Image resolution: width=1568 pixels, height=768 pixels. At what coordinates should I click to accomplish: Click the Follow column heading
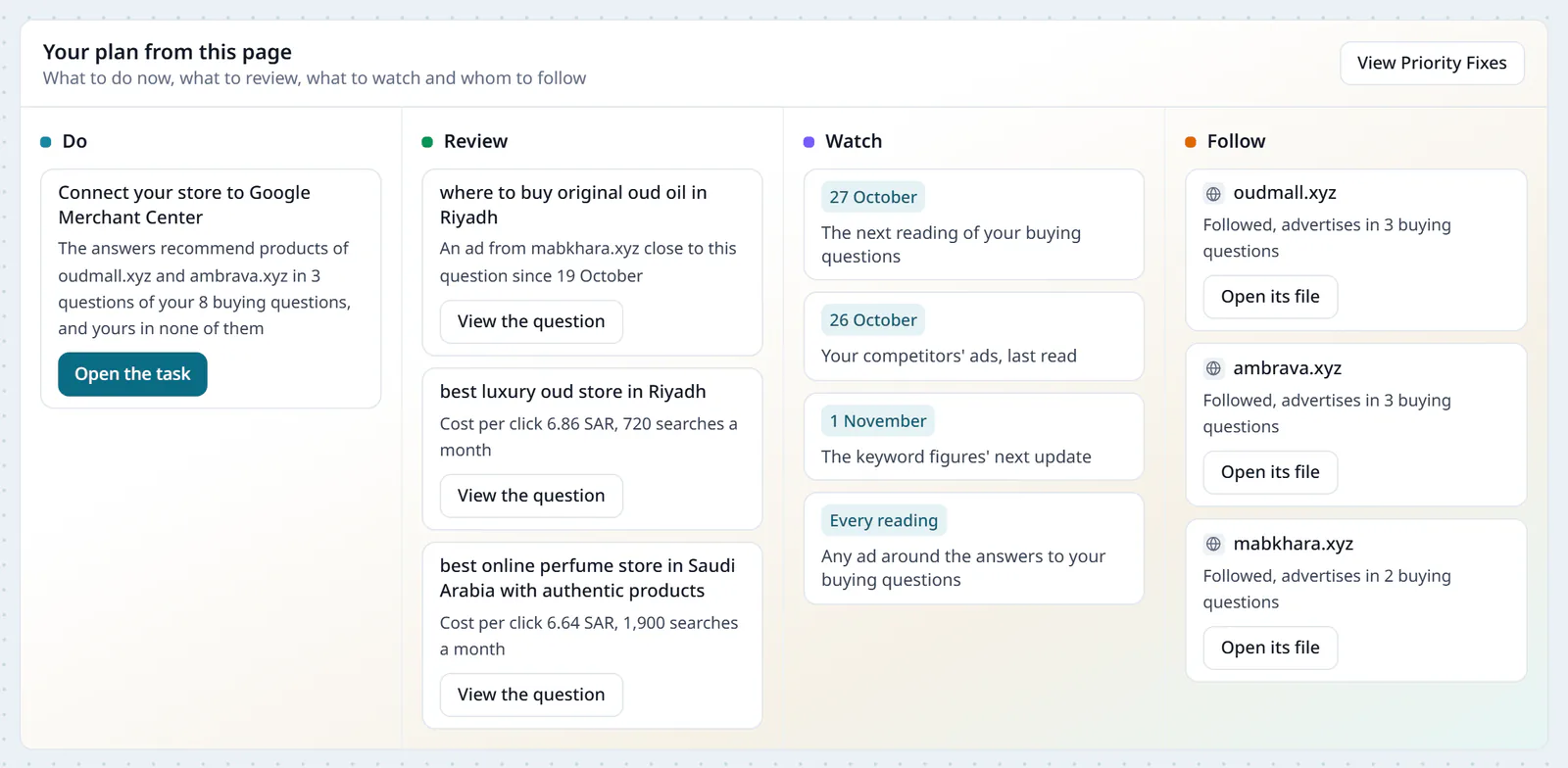point(1236,141)
